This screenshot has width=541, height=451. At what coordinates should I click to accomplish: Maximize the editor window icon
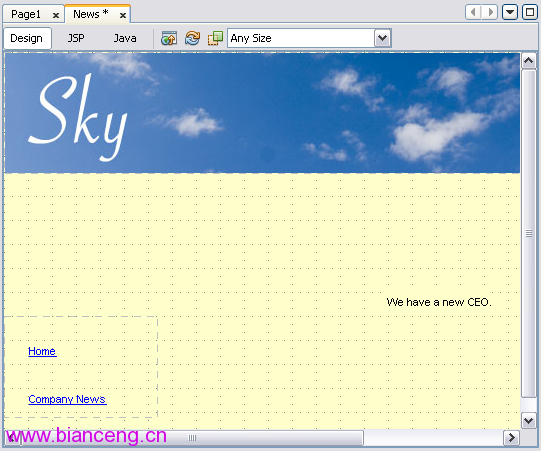[x=530, y=12]
